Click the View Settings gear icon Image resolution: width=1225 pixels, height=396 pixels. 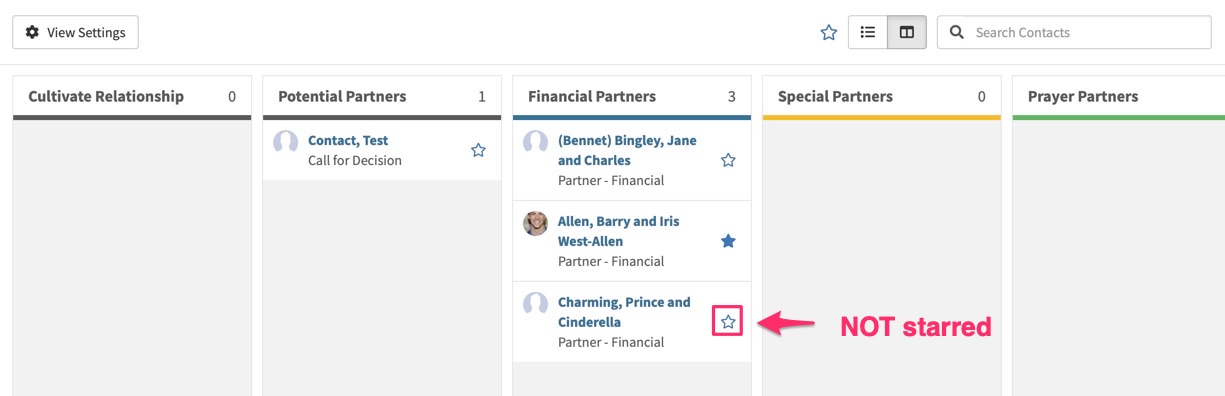32,32
